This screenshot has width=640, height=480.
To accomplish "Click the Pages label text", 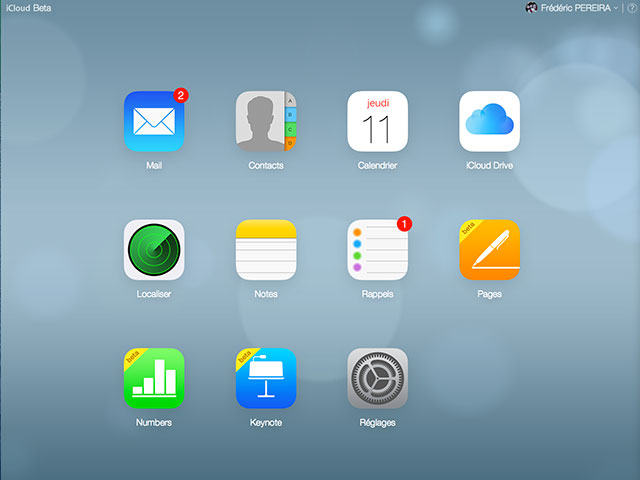I will pyautogui.click(x=489, y=294).
